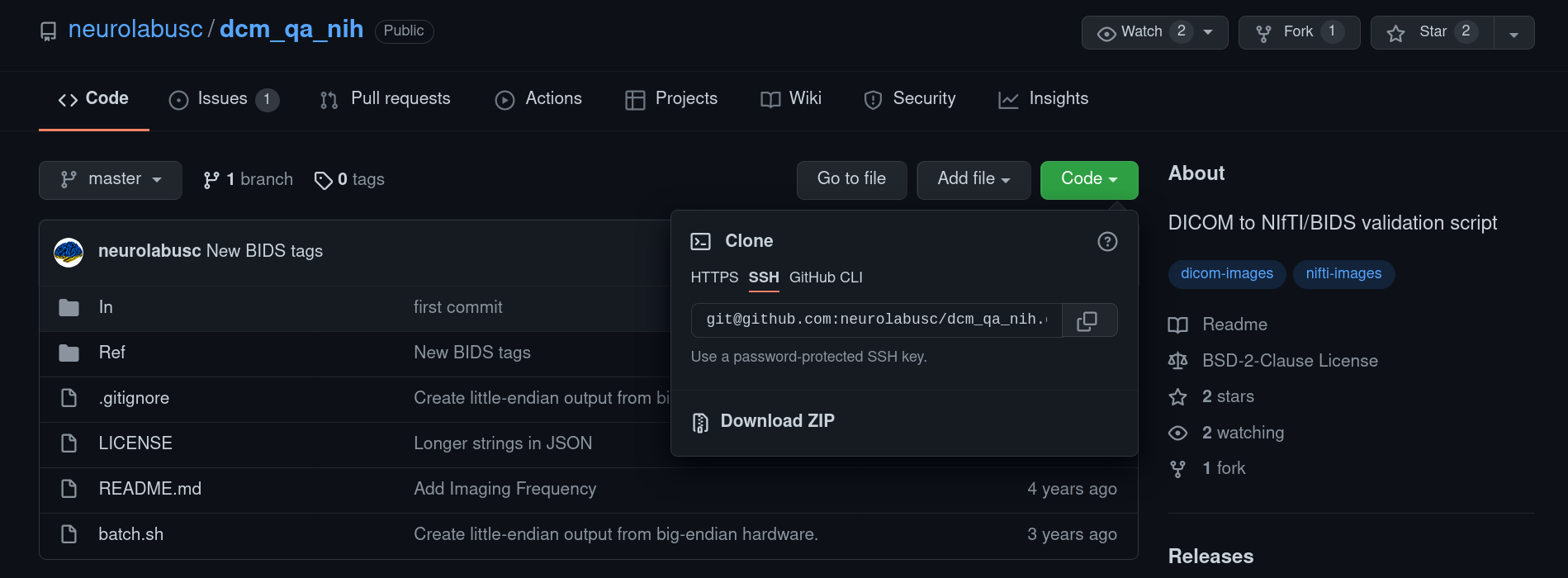Image resolution: width=1568 pixels, height=578 pixels.
Task: Click the neurolabusc avatar image
Action: click(69, 252)
